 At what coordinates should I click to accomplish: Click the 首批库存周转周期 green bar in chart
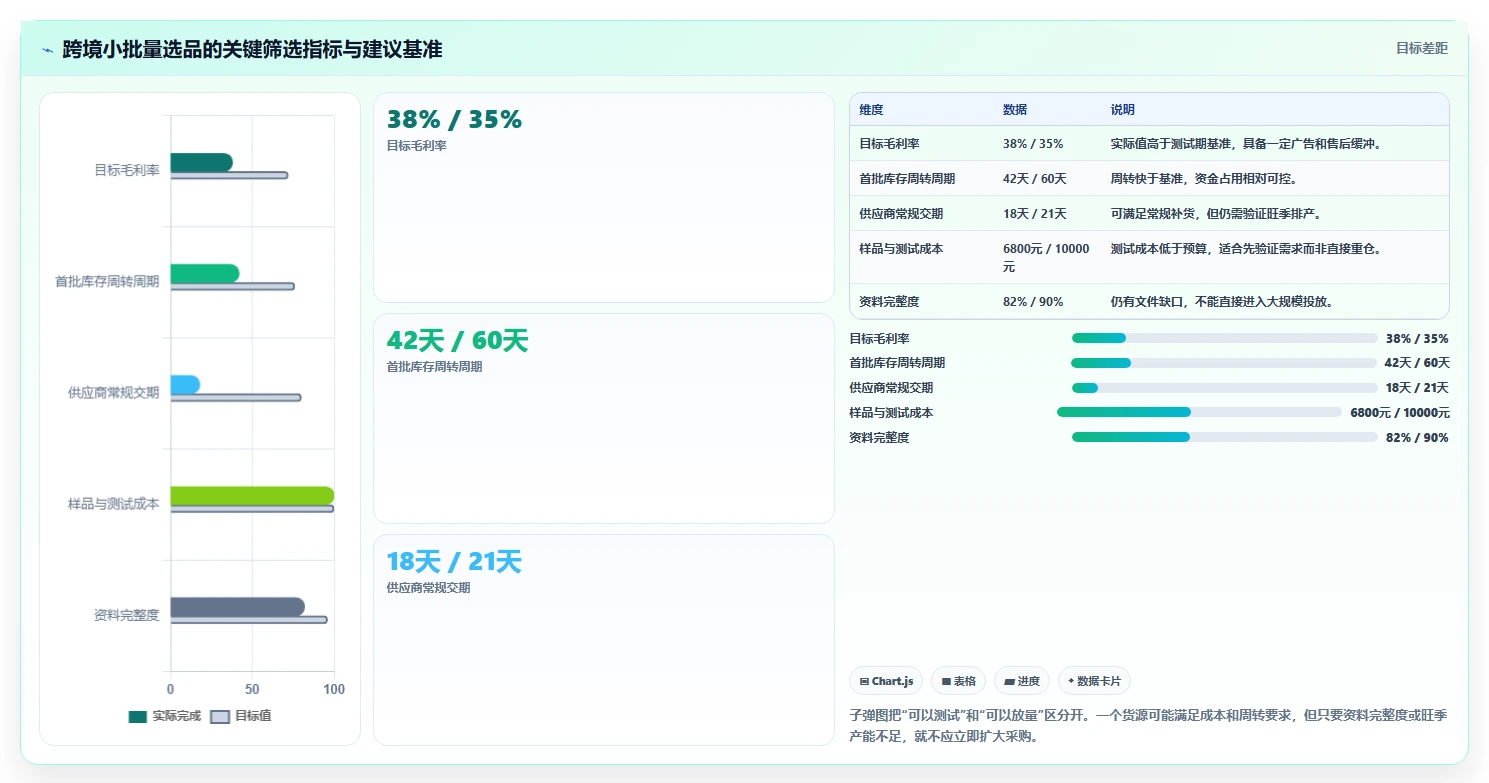(x=205, y=273)
